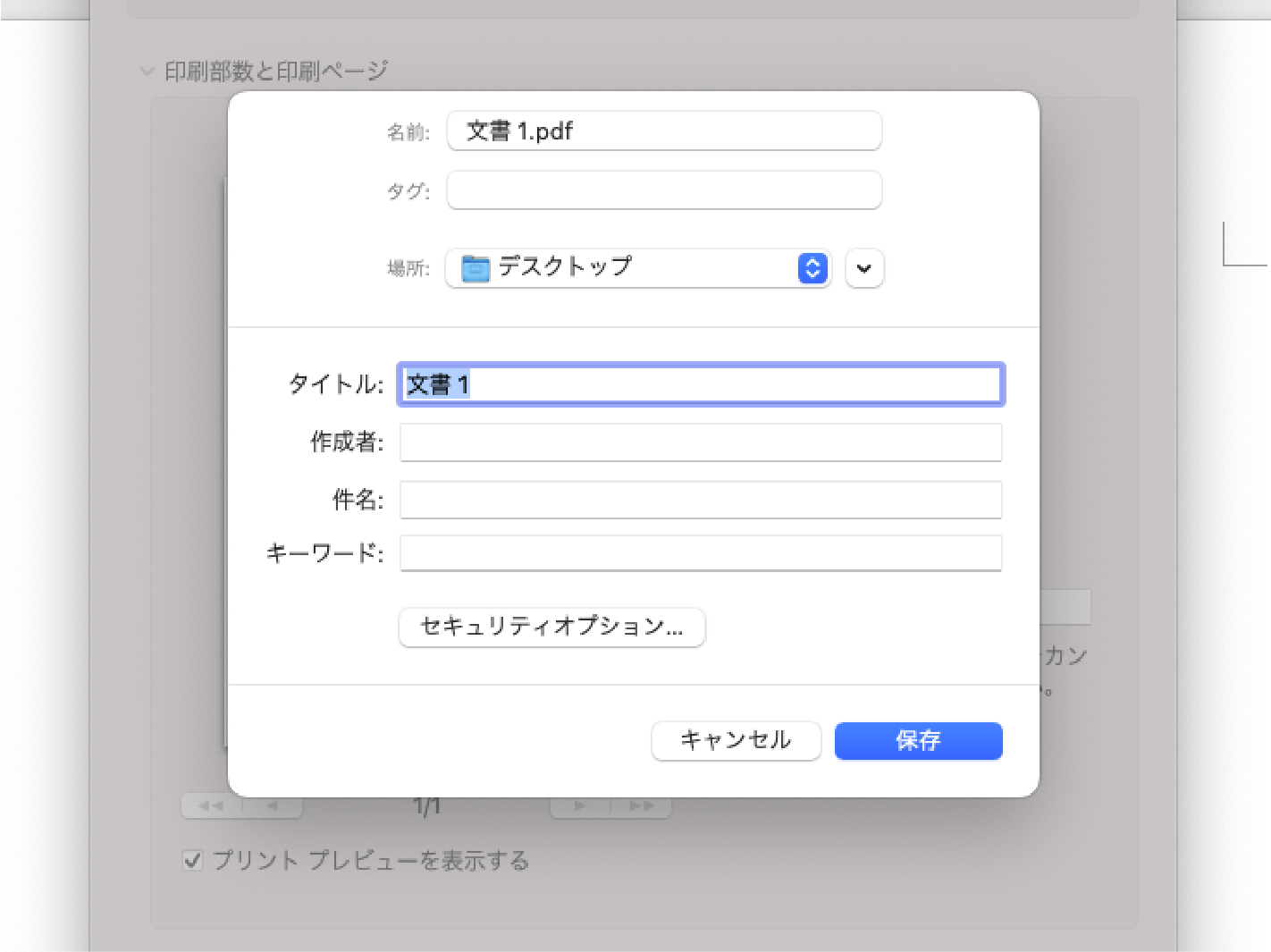
Task: Go to last preview page button
Action: pyautogui.click(x=641, y=805)
